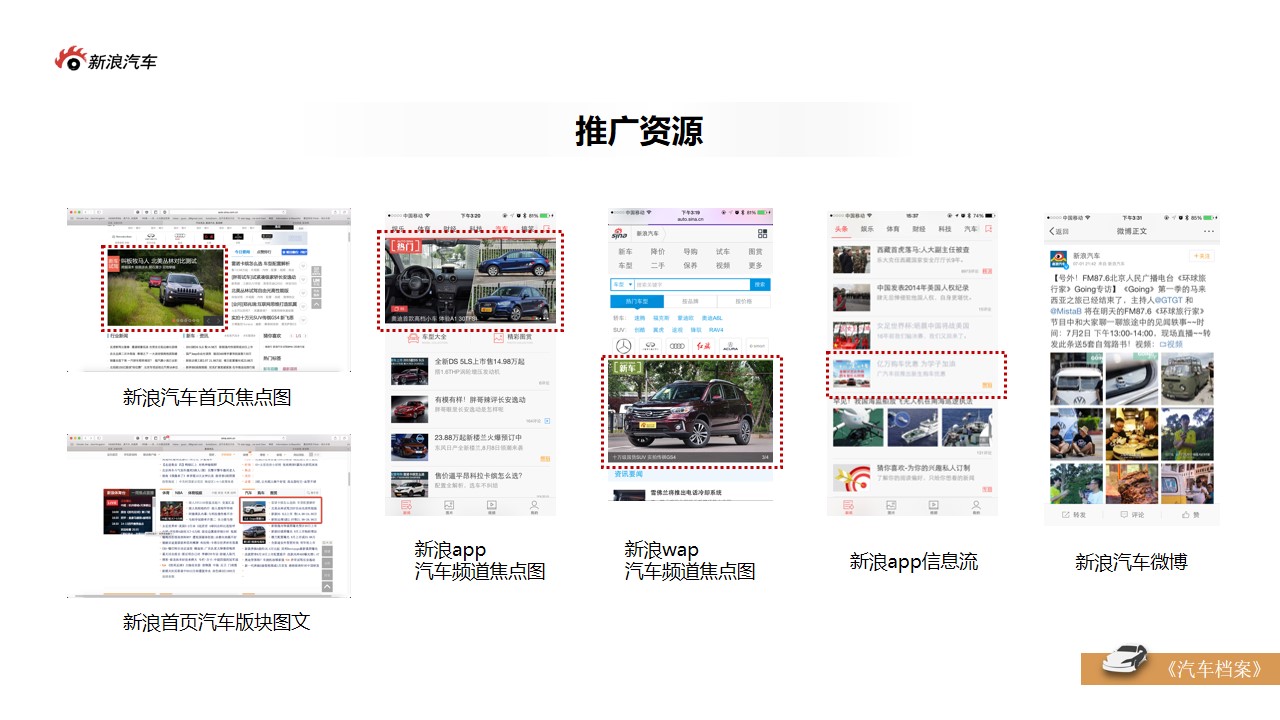Open the three-dot more menu in Weibo

tap(1209, 231)
